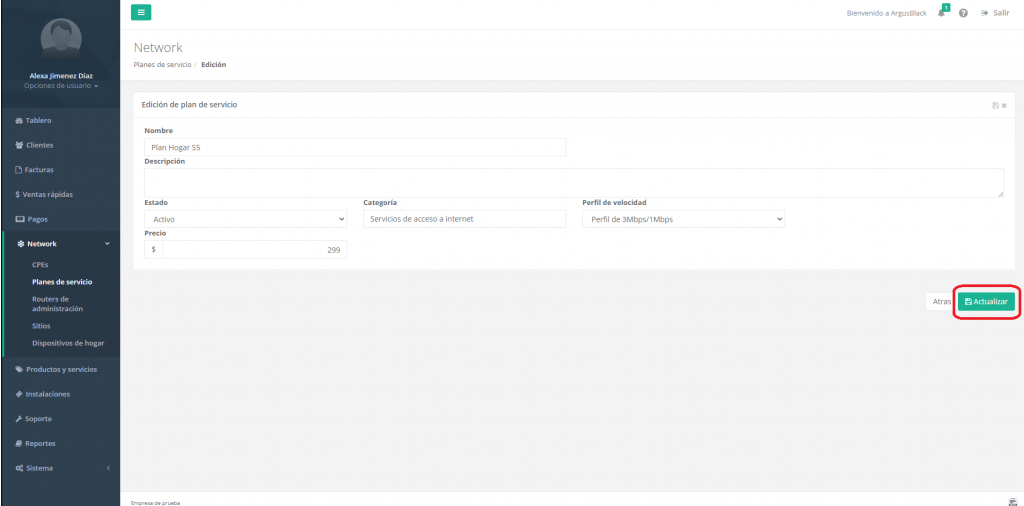Open the notifications bell icon
1024x506 pixels.
click(942, 13)
